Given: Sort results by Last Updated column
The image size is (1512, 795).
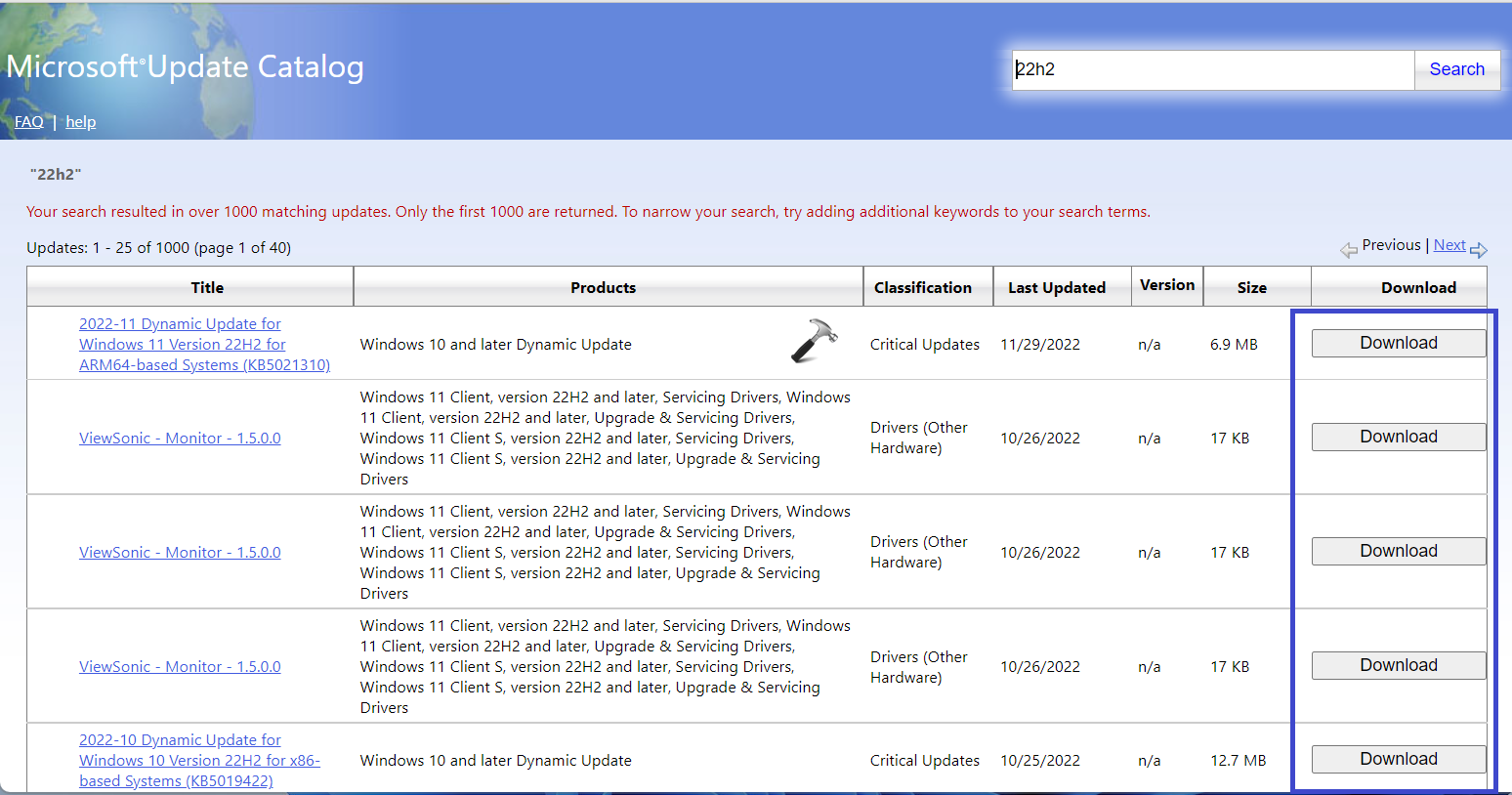Looking at the screenshot, I should [1056, 287].
